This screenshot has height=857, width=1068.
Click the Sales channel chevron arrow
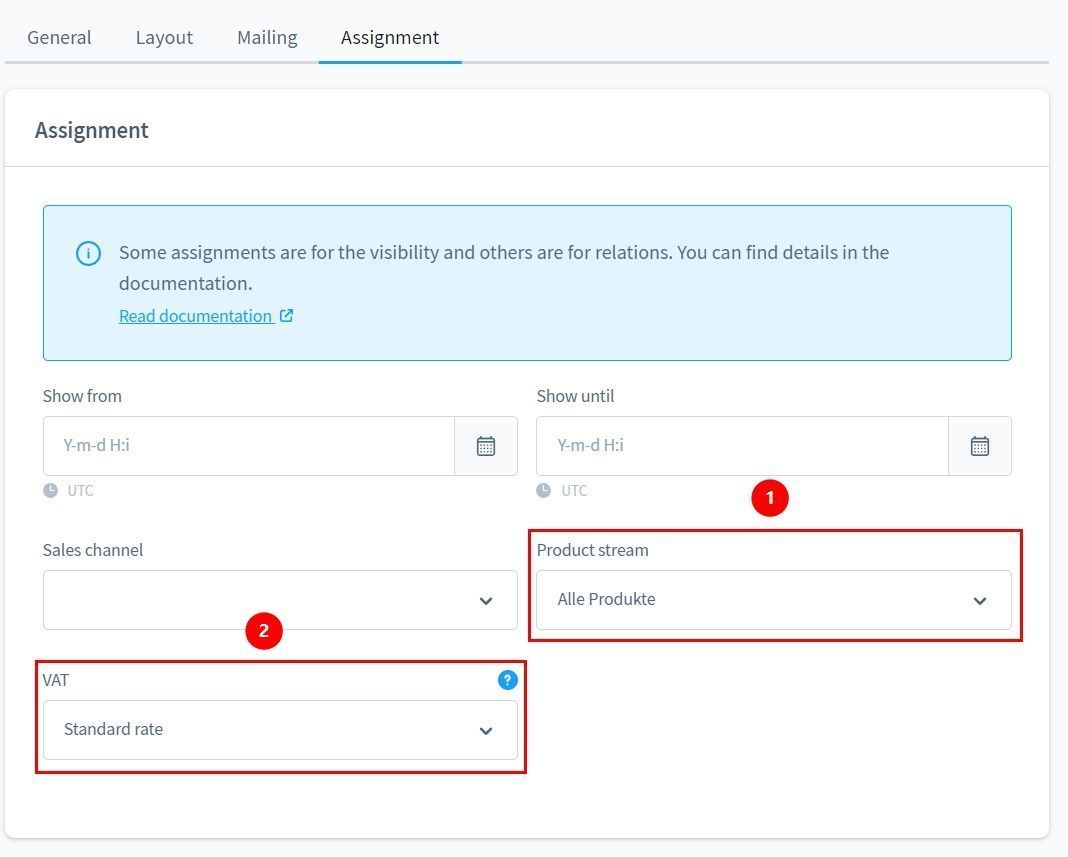(486, 601)
